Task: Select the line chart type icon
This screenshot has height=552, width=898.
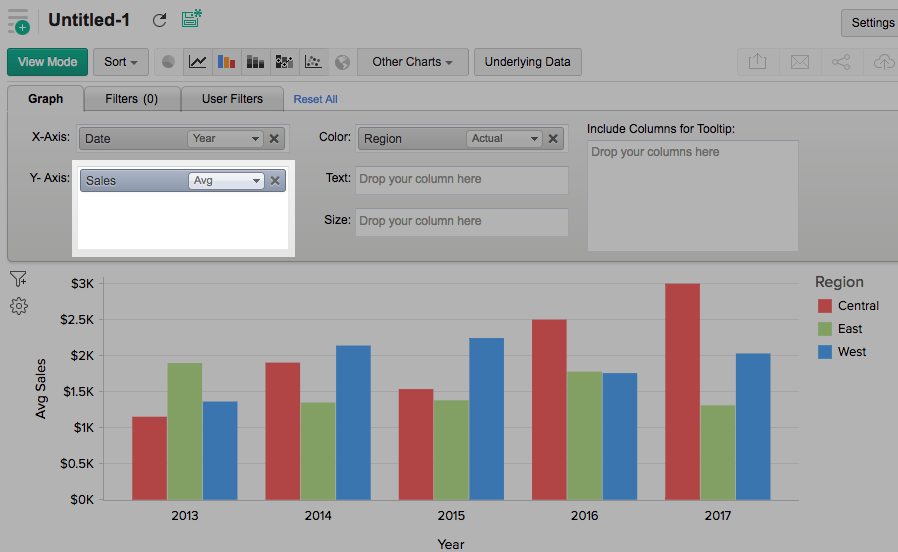Action: (198, 62)
